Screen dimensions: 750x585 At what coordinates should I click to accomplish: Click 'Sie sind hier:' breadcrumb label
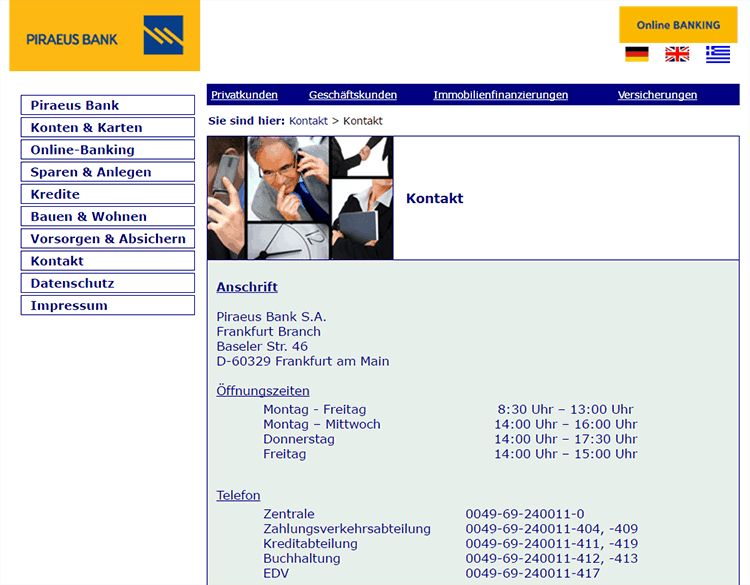click(x=246, y=121)
